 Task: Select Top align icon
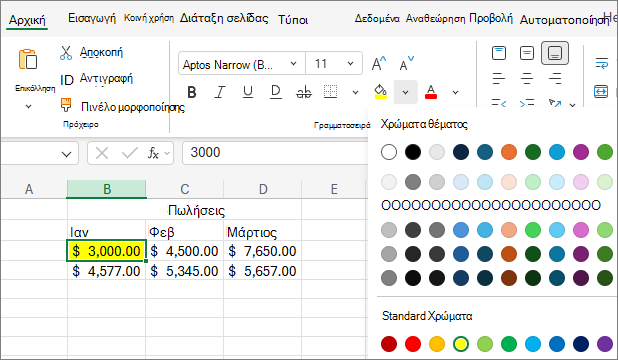tap(499, 52)
